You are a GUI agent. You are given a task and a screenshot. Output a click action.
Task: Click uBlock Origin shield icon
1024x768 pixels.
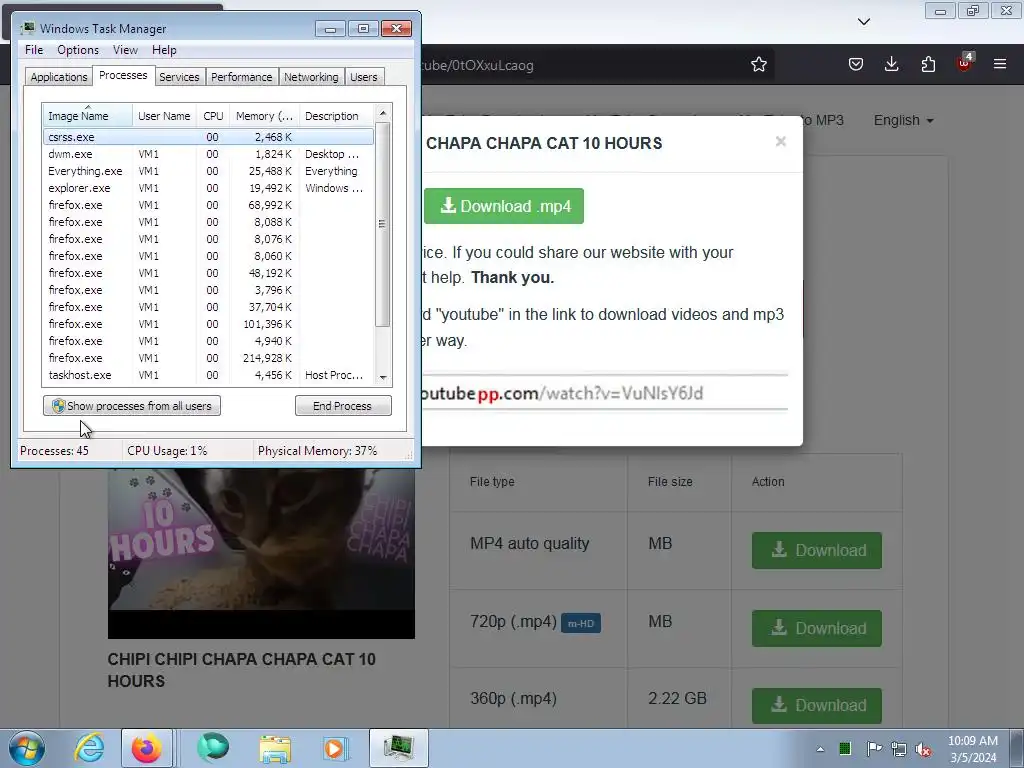(965, 63)
